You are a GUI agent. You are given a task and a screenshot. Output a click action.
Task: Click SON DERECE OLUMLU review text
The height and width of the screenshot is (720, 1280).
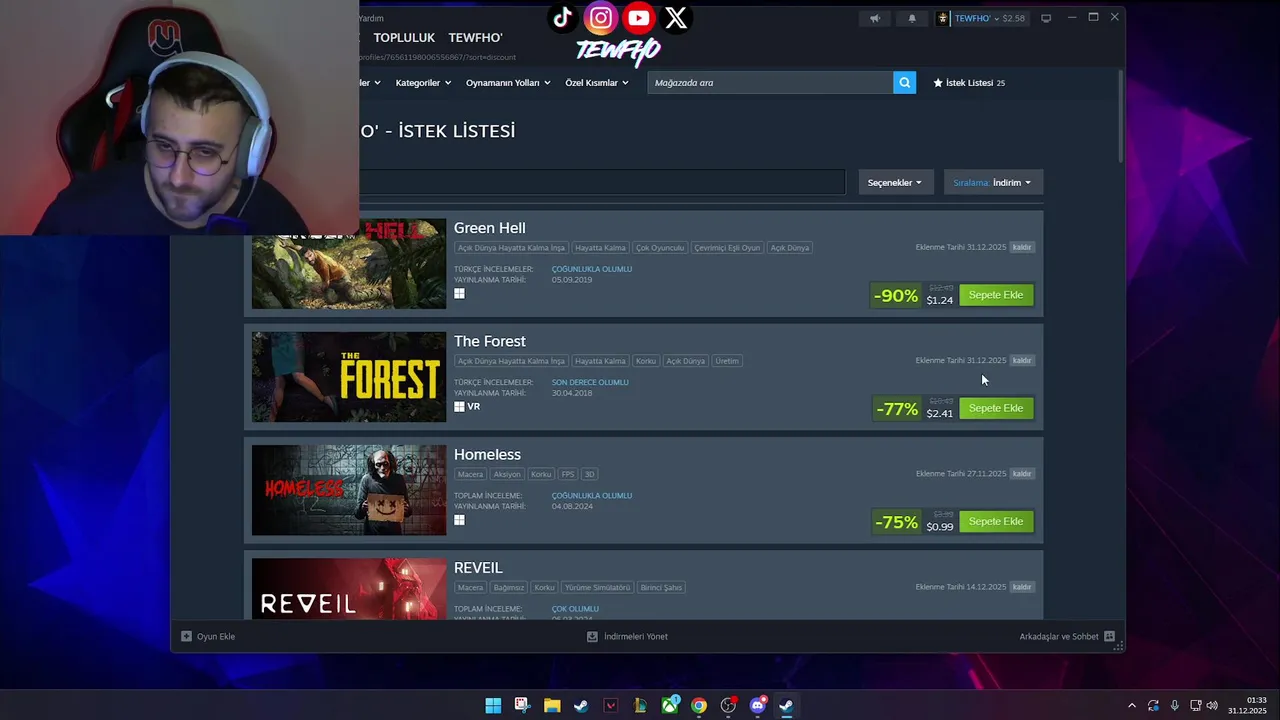click(590, 382)
